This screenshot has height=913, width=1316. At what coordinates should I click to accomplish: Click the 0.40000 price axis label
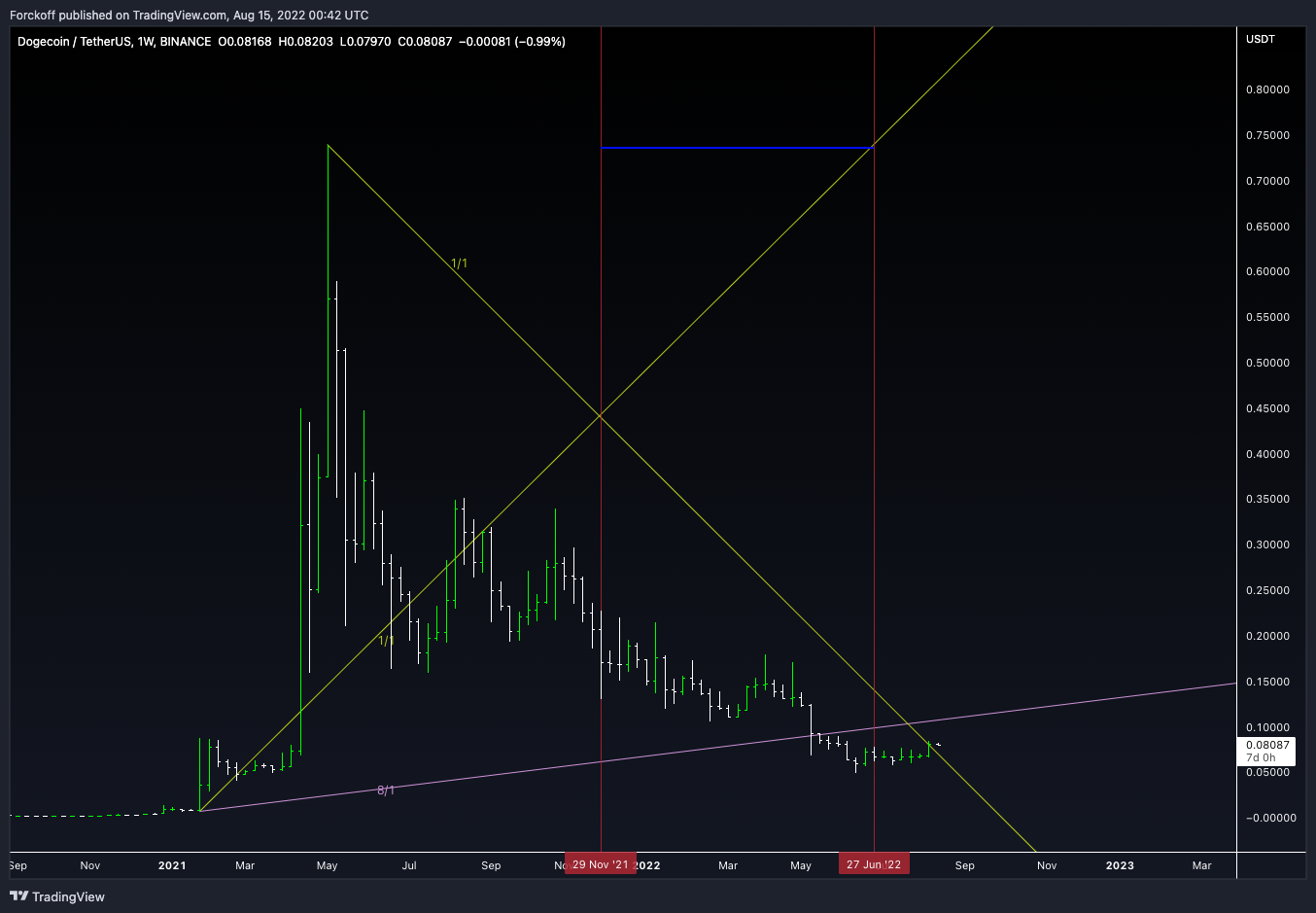(1267, 454)
